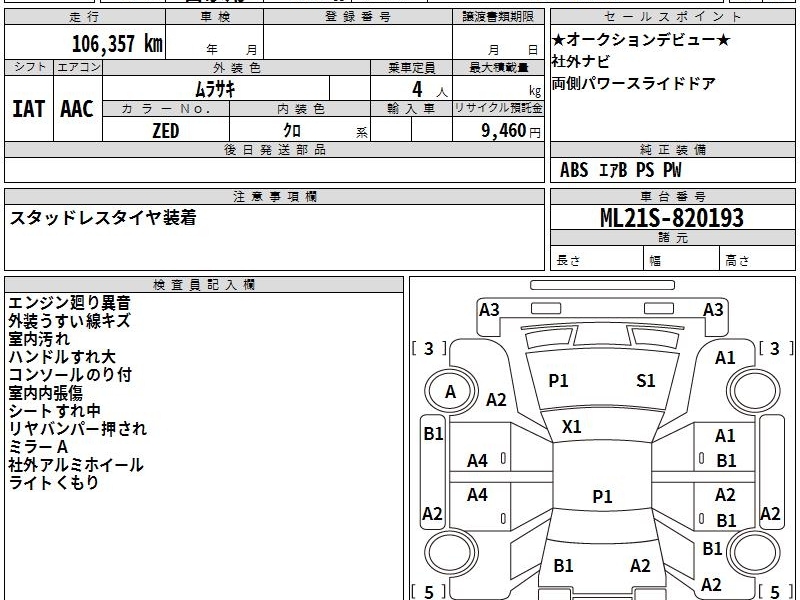
Task: Select the S1 mark on the hood
Action: (645, 381)
